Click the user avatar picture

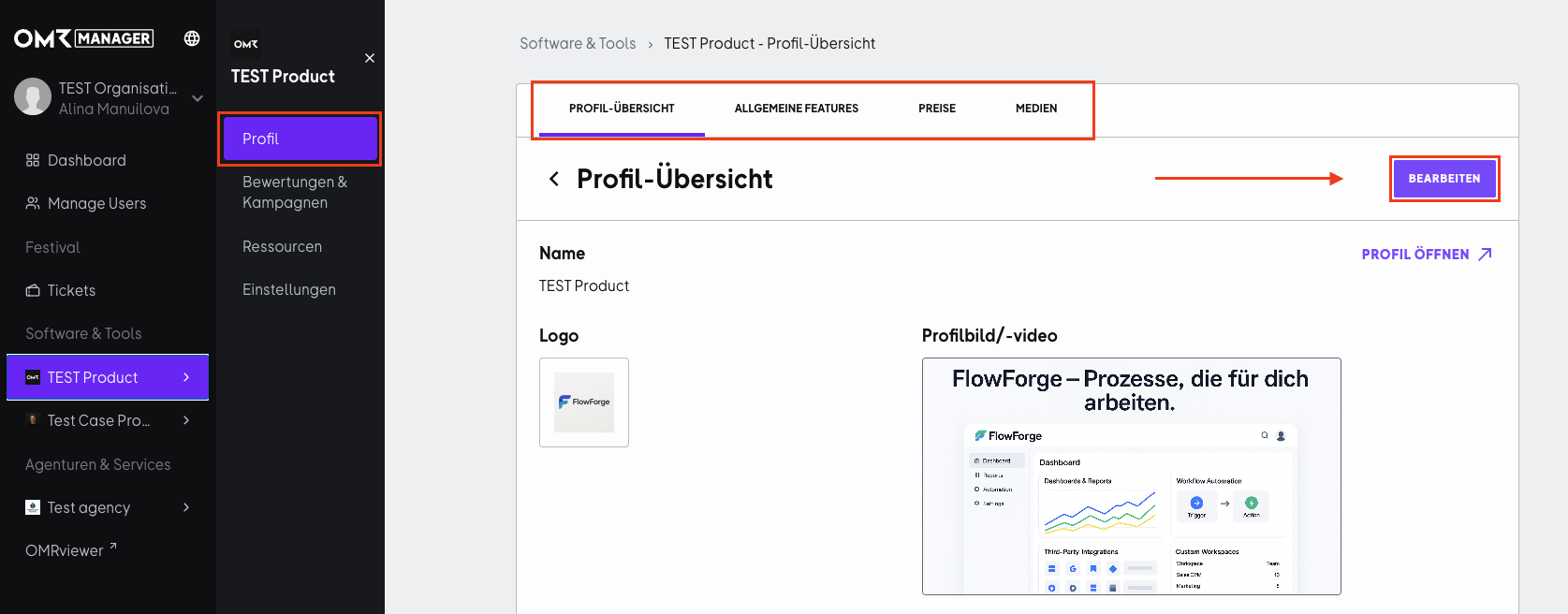point(33,97)
